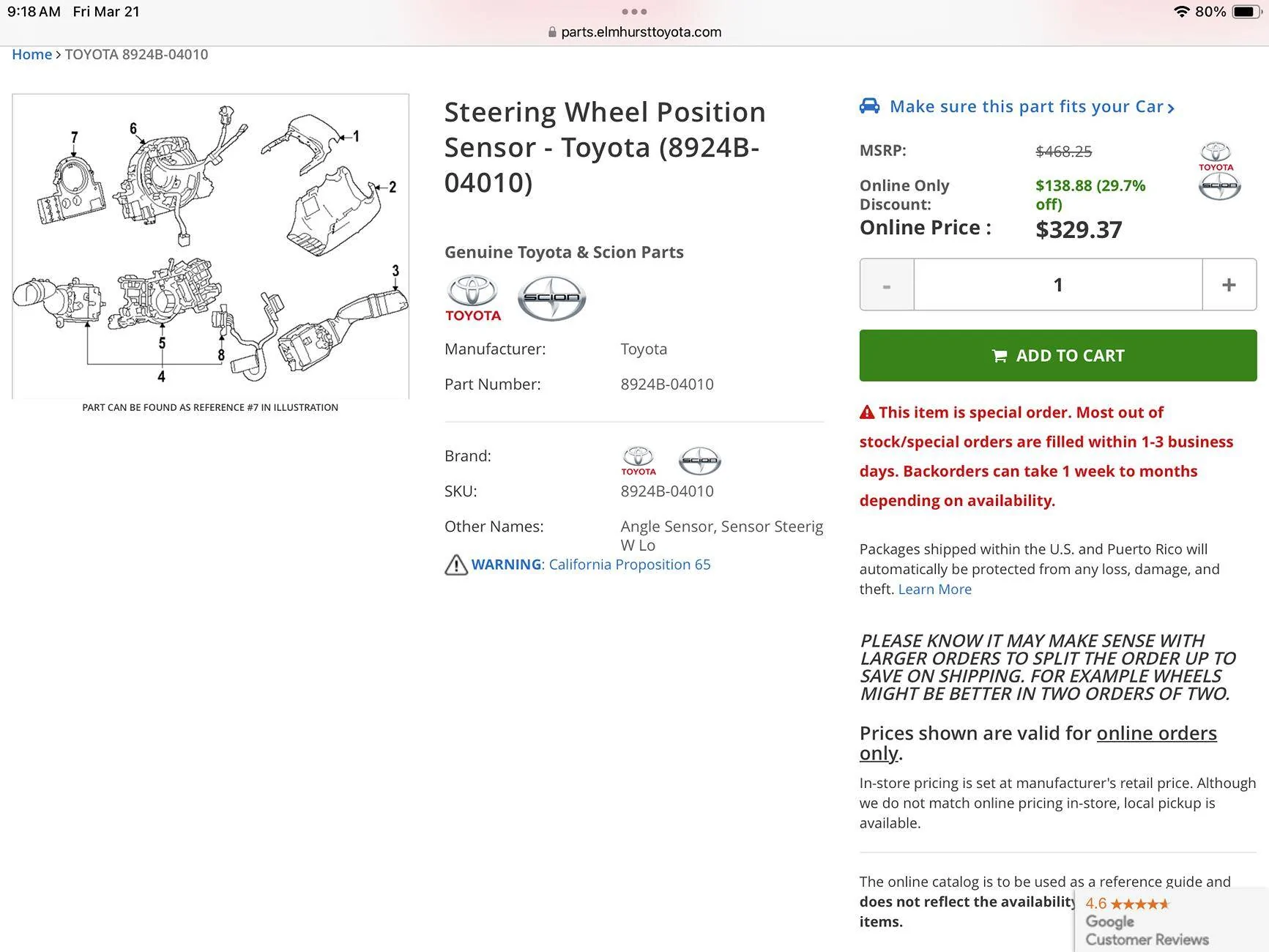Increase quantity with the plus button
The height and width of the screenshot is (952, 1269).
[x=1229, y=285]
